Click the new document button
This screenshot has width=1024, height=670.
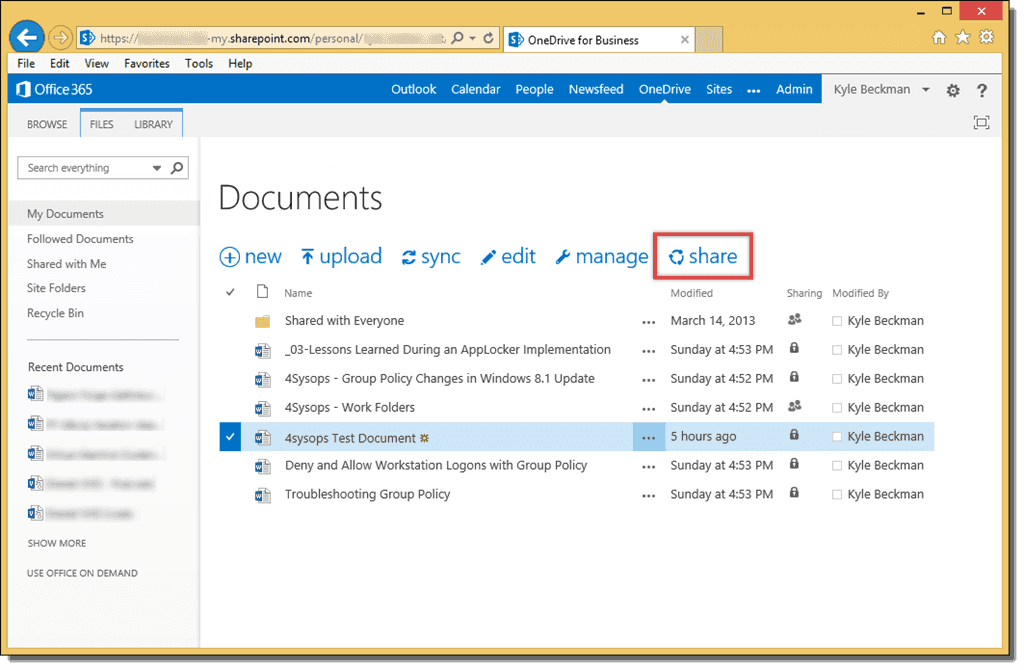(250, 256)
